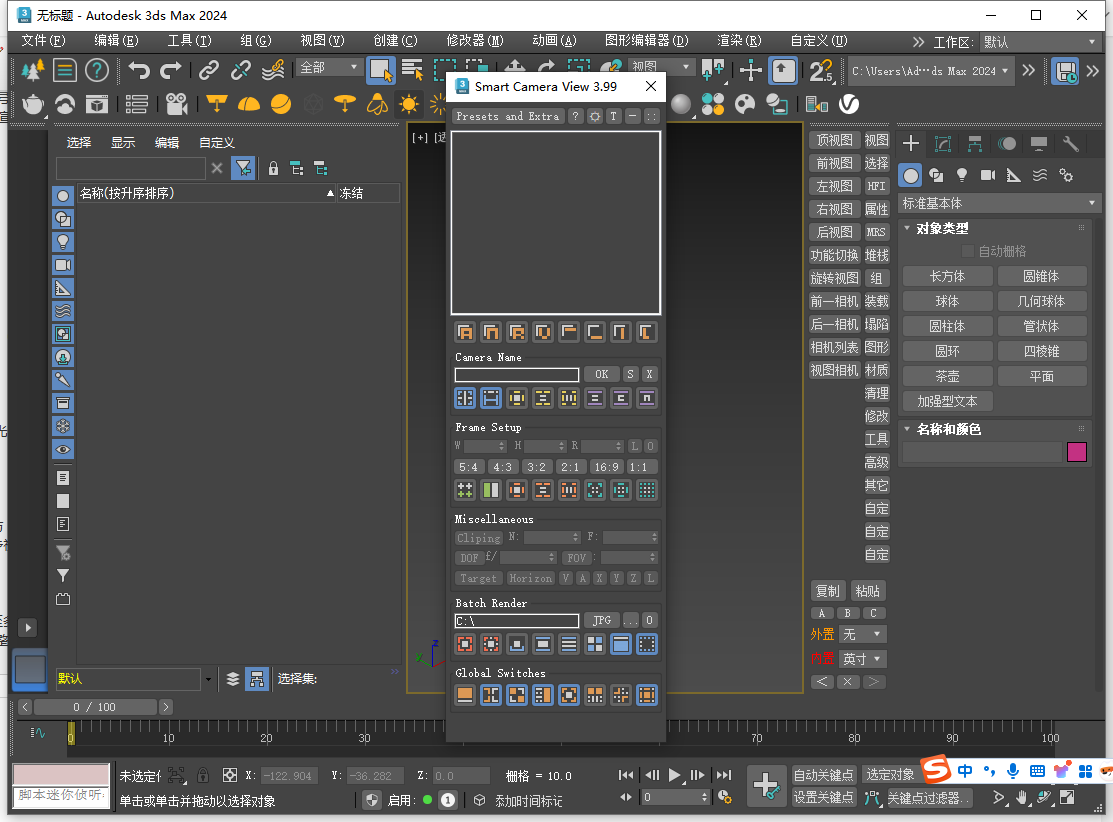1113x822 pixels.
Task: Click the Sogou microphone voice input icon
Action: [1013, 771]
